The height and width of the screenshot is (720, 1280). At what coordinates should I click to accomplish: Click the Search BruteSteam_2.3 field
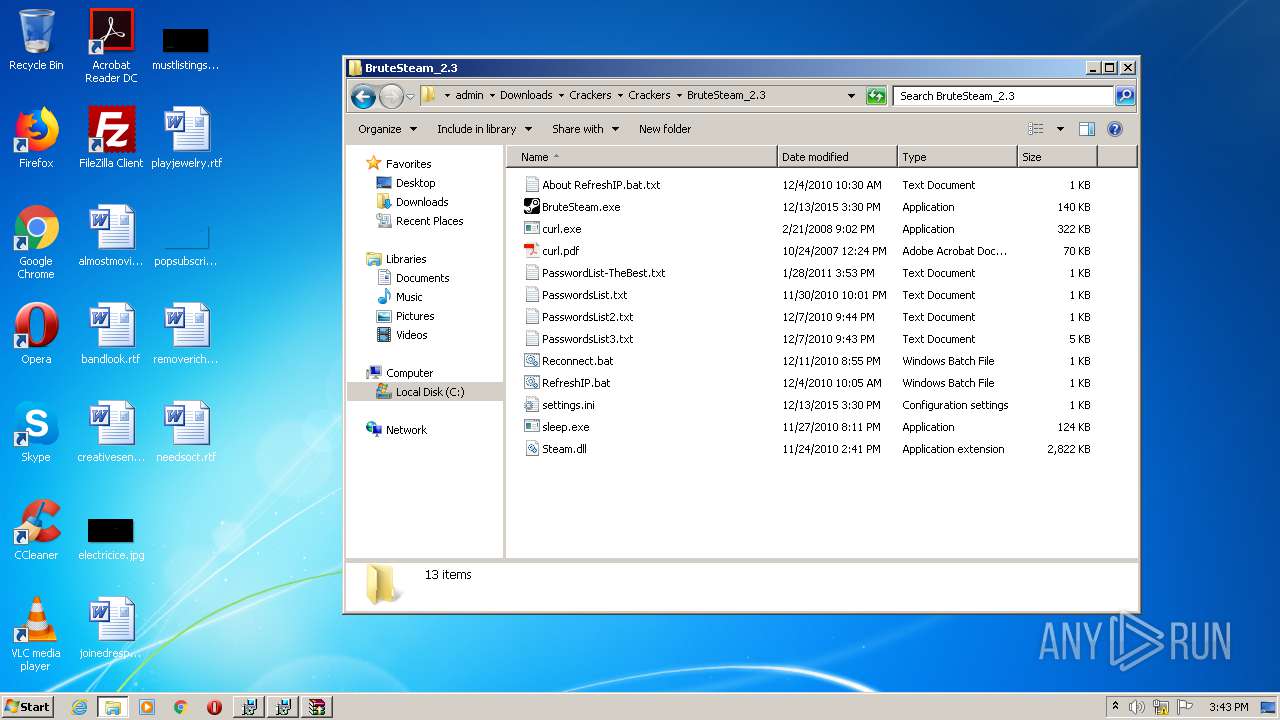click(1003, 96)
